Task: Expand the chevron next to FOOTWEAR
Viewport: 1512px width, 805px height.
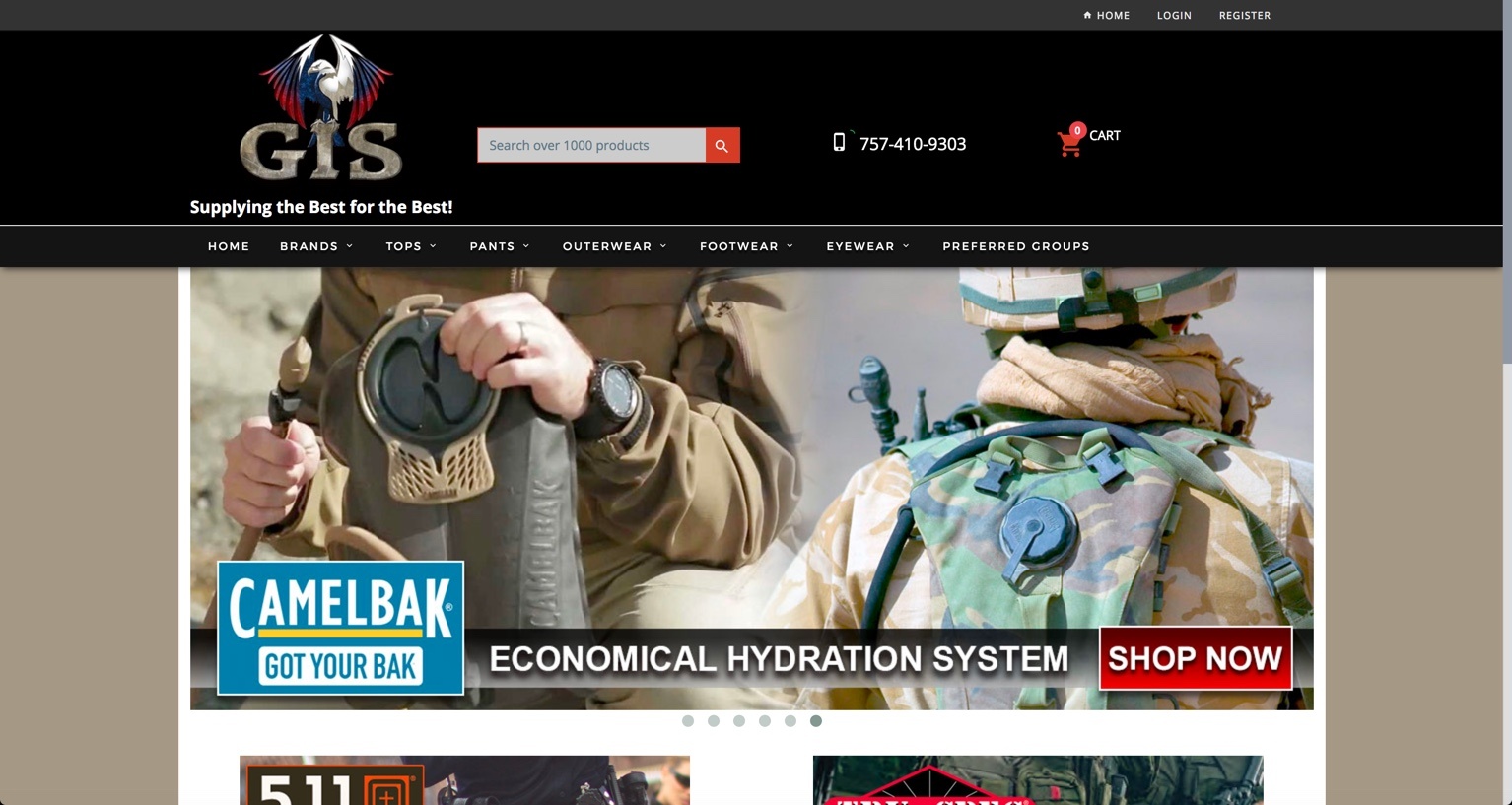Action: 790,246
